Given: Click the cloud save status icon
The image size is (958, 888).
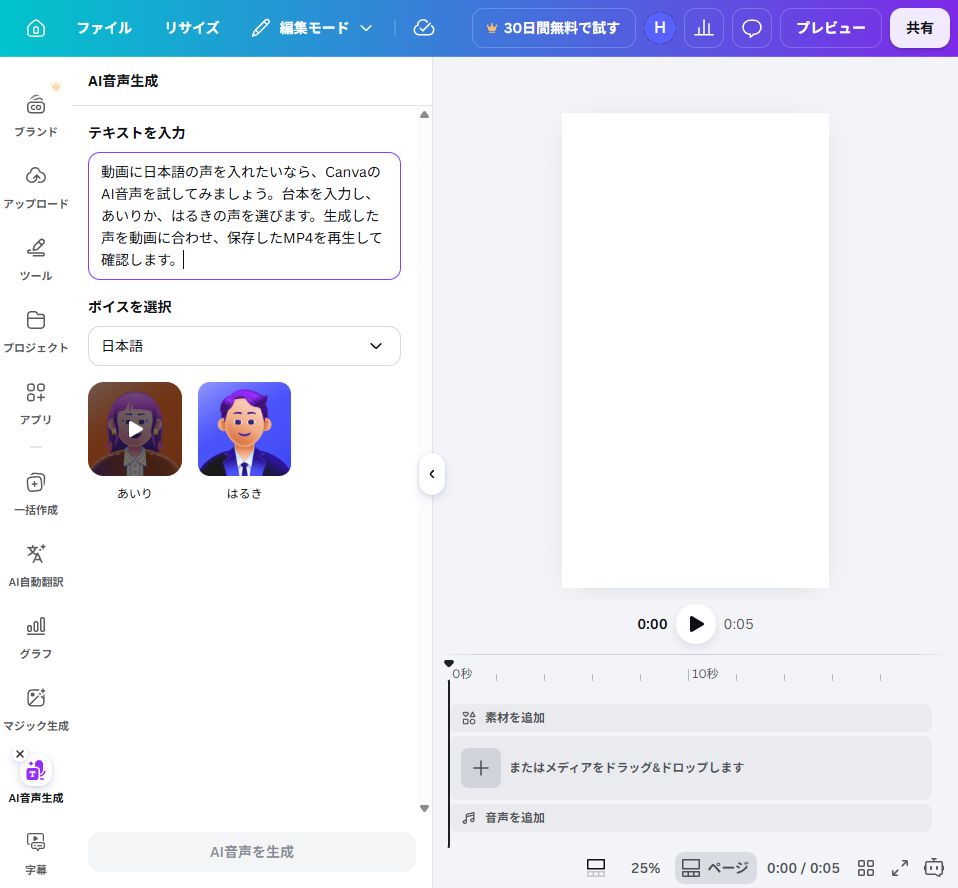Looking at the screenshot, I should [423, 28].
